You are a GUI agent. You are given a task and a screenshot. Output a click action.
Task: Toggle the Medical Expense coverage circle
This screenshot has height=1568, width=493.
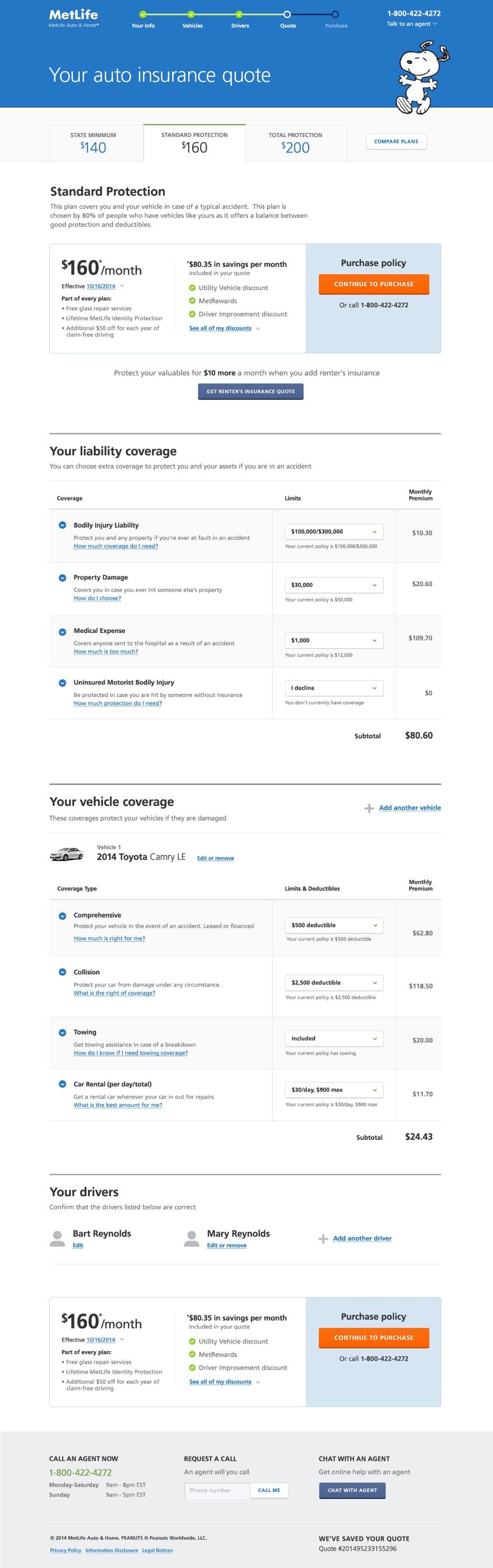(62, 632)
